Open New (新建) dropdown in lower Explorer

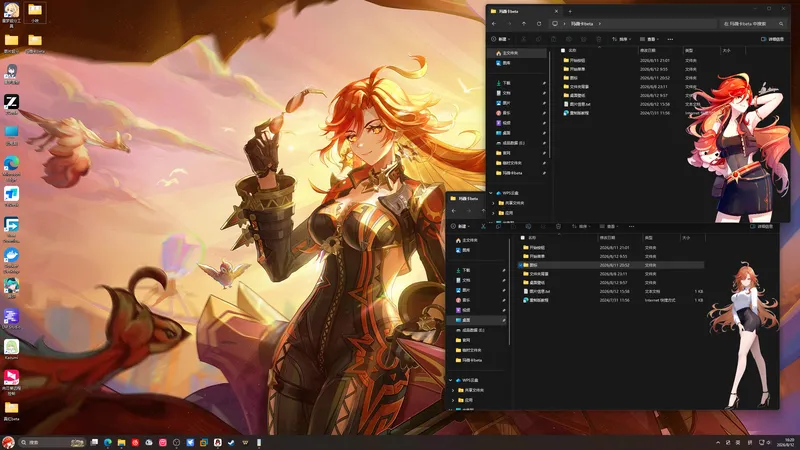pos(461,227)
